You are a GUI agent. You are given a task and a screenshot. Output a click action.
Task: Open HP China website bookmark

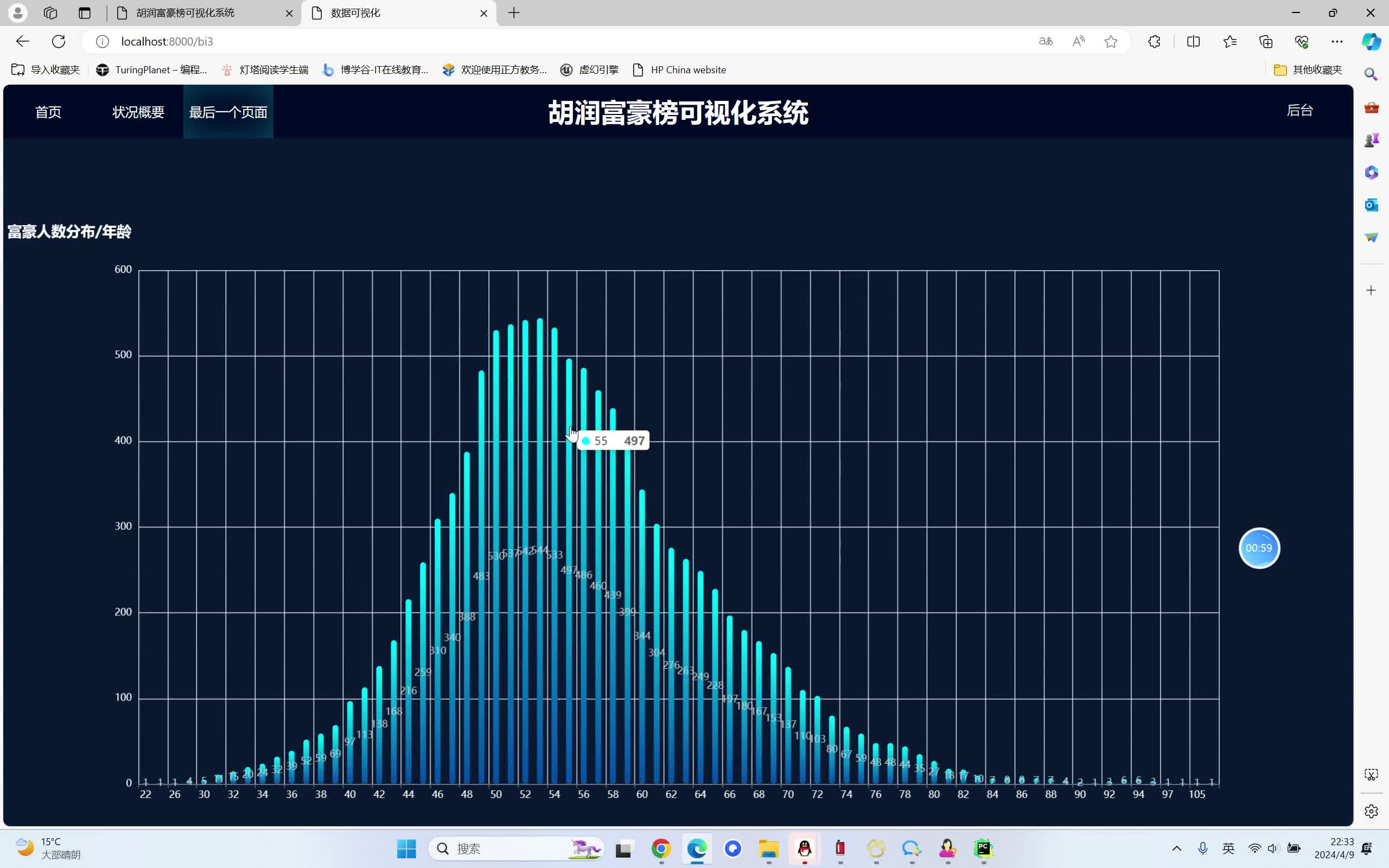click(x=679, y=69)
